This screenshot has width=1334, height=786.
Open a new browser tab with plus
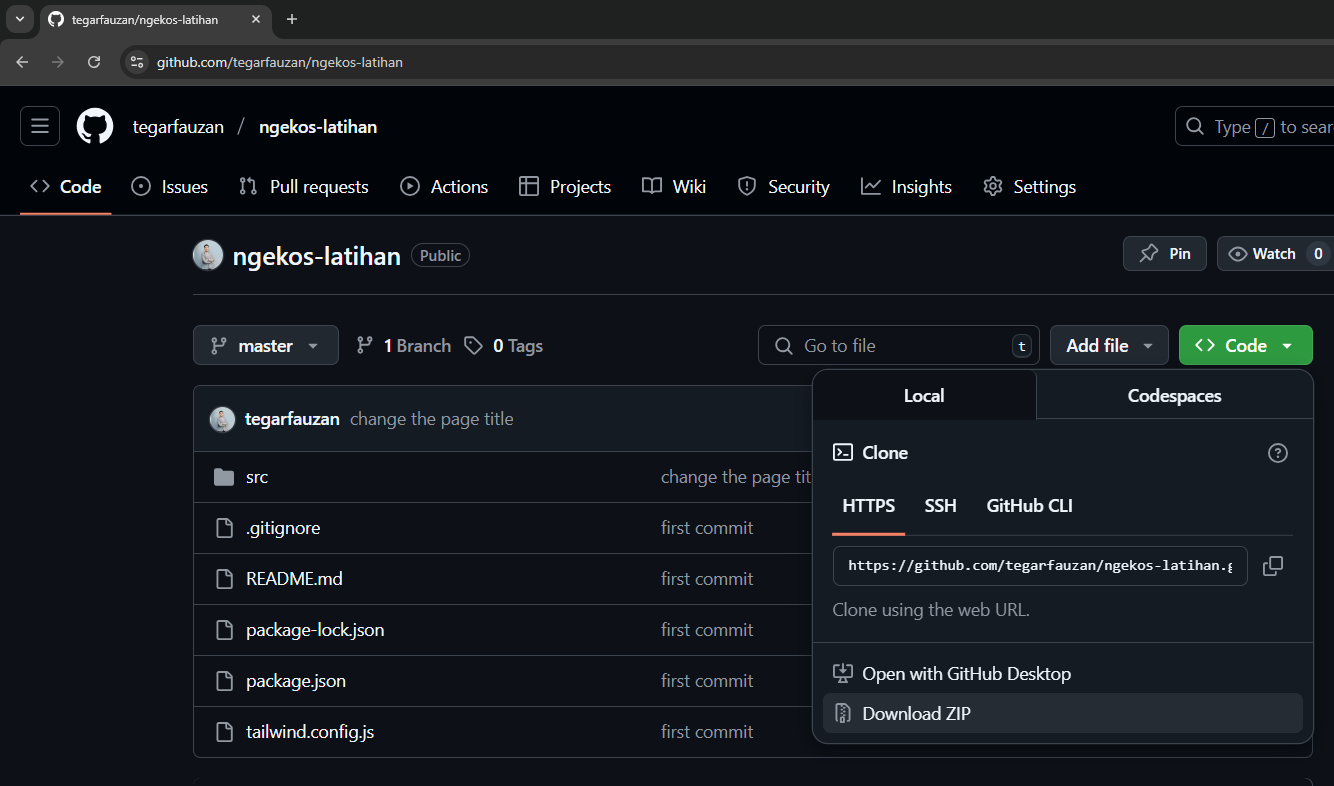click(292, 19)
